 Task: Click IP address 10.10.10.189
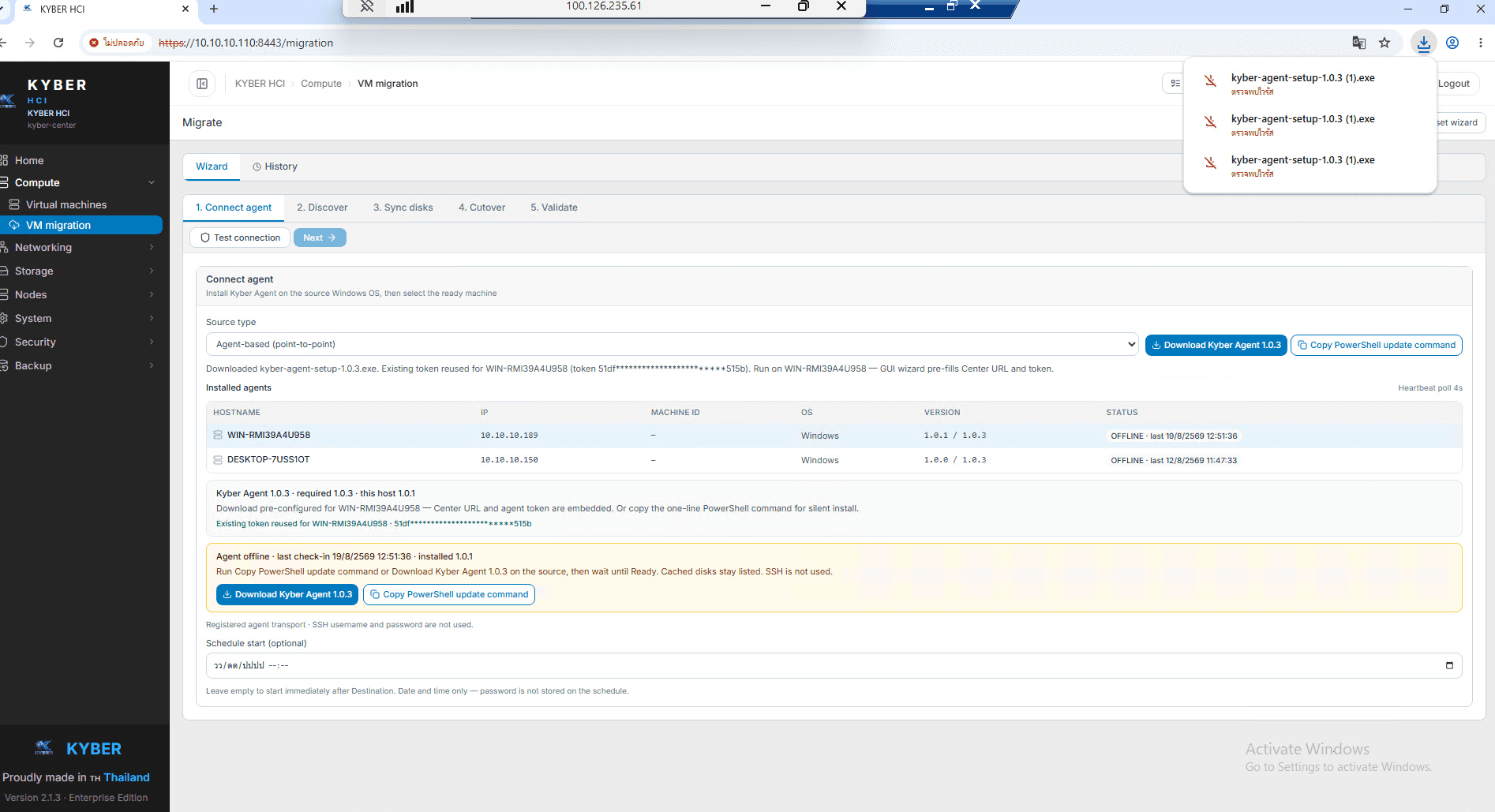tap(509, 436)
